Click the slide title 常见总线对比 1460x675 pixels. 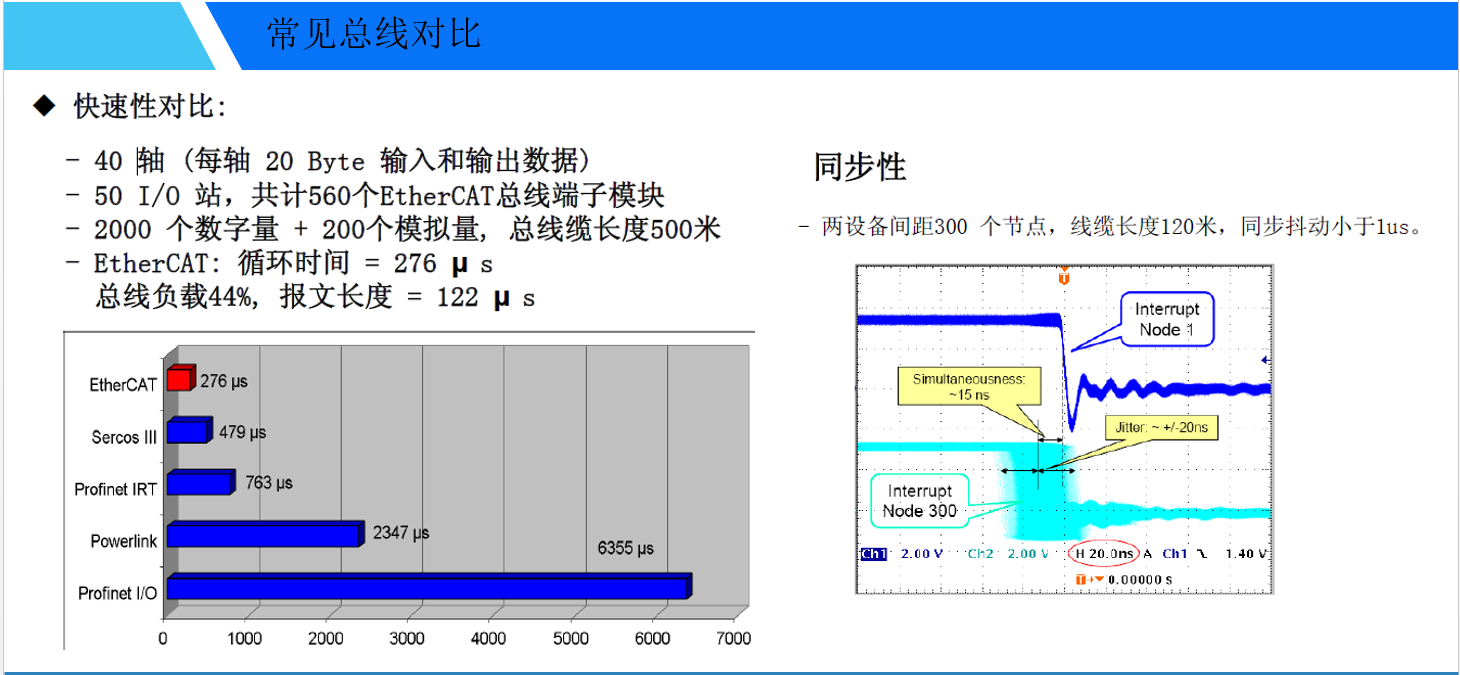click(374, 34)
